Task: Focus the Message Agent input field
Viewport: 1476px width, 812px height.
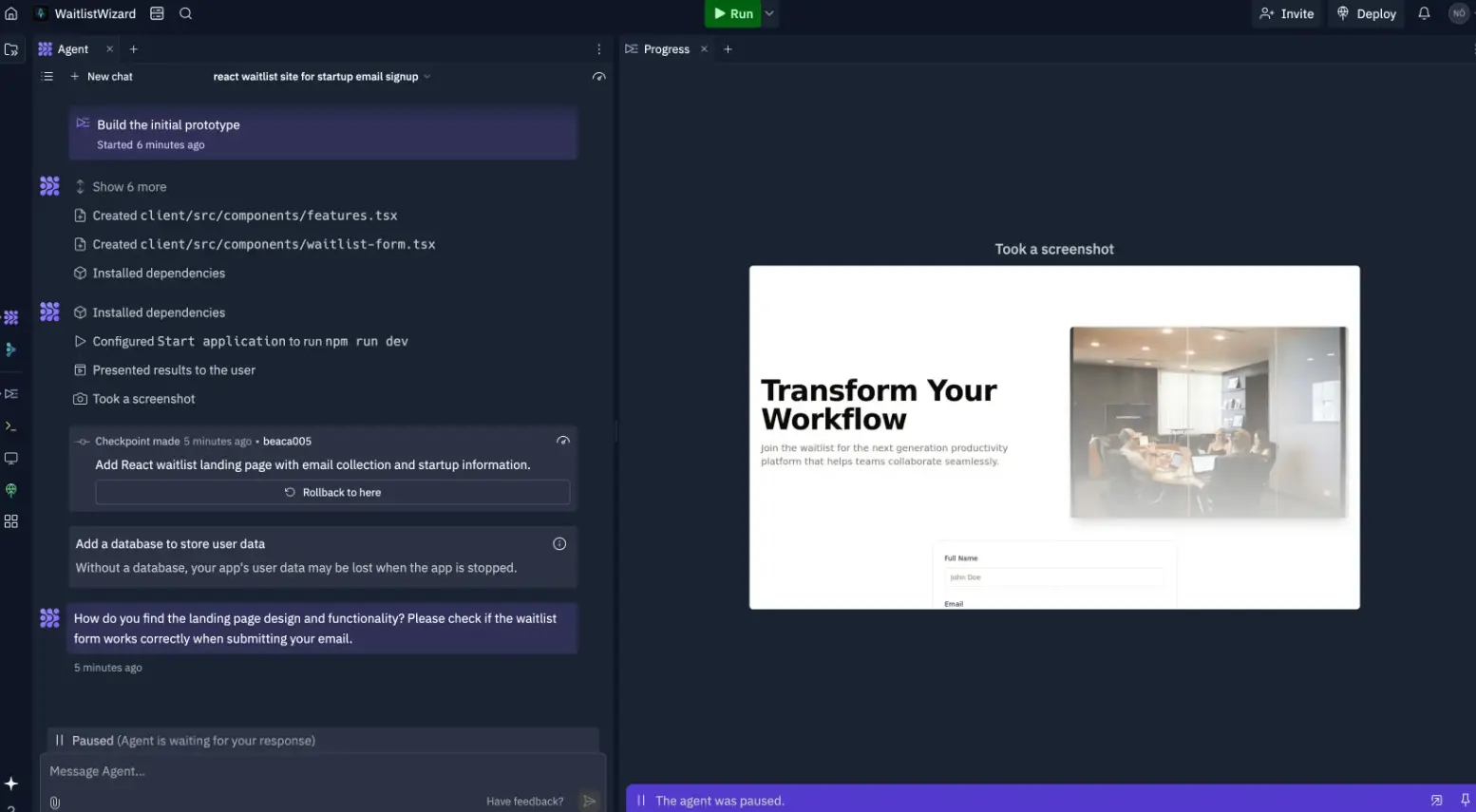Action: coord(323,771)
